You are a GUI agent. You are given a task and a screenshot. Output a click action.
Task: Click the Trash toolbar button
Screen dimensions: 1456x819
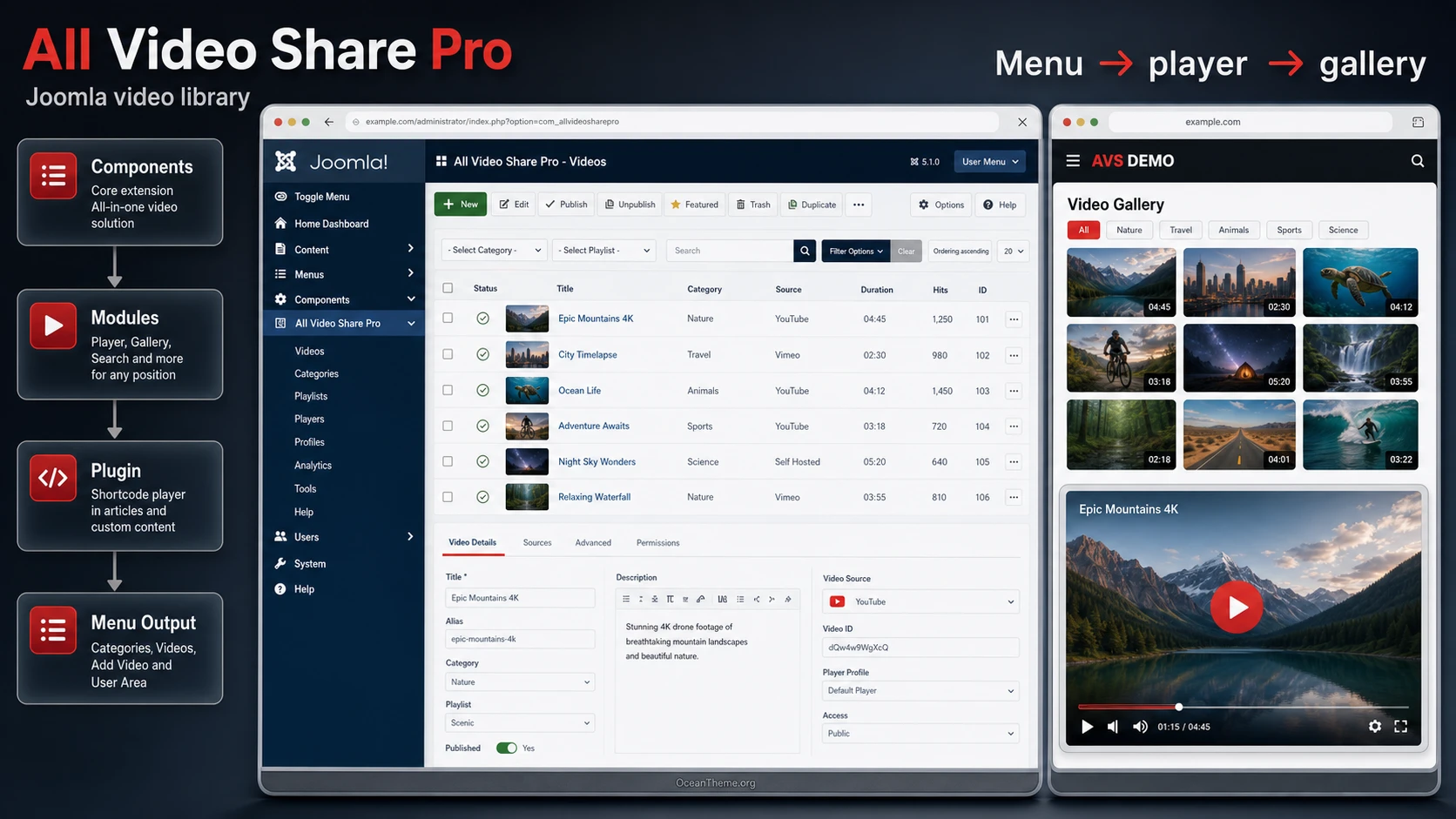[x=753, y=205]
